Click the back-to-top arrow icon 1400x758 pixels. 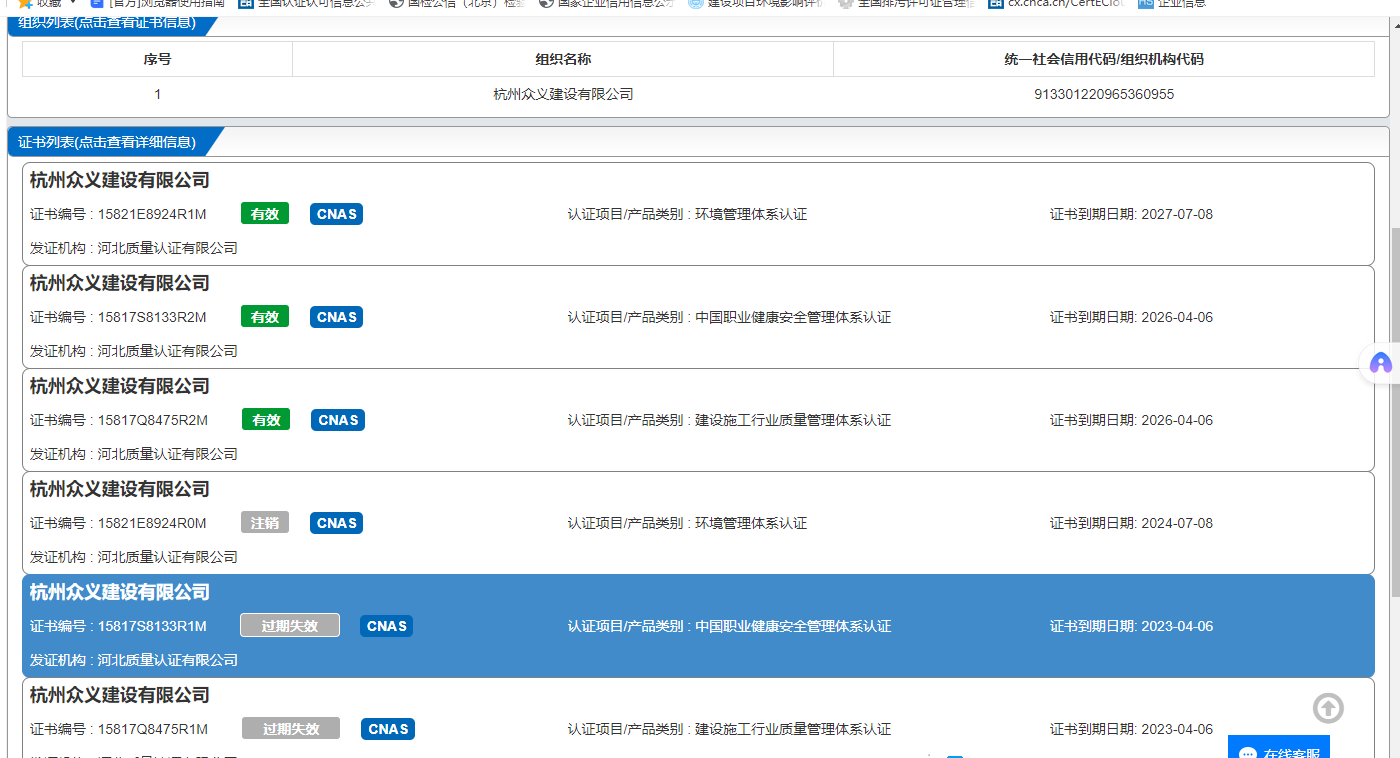1328,708
